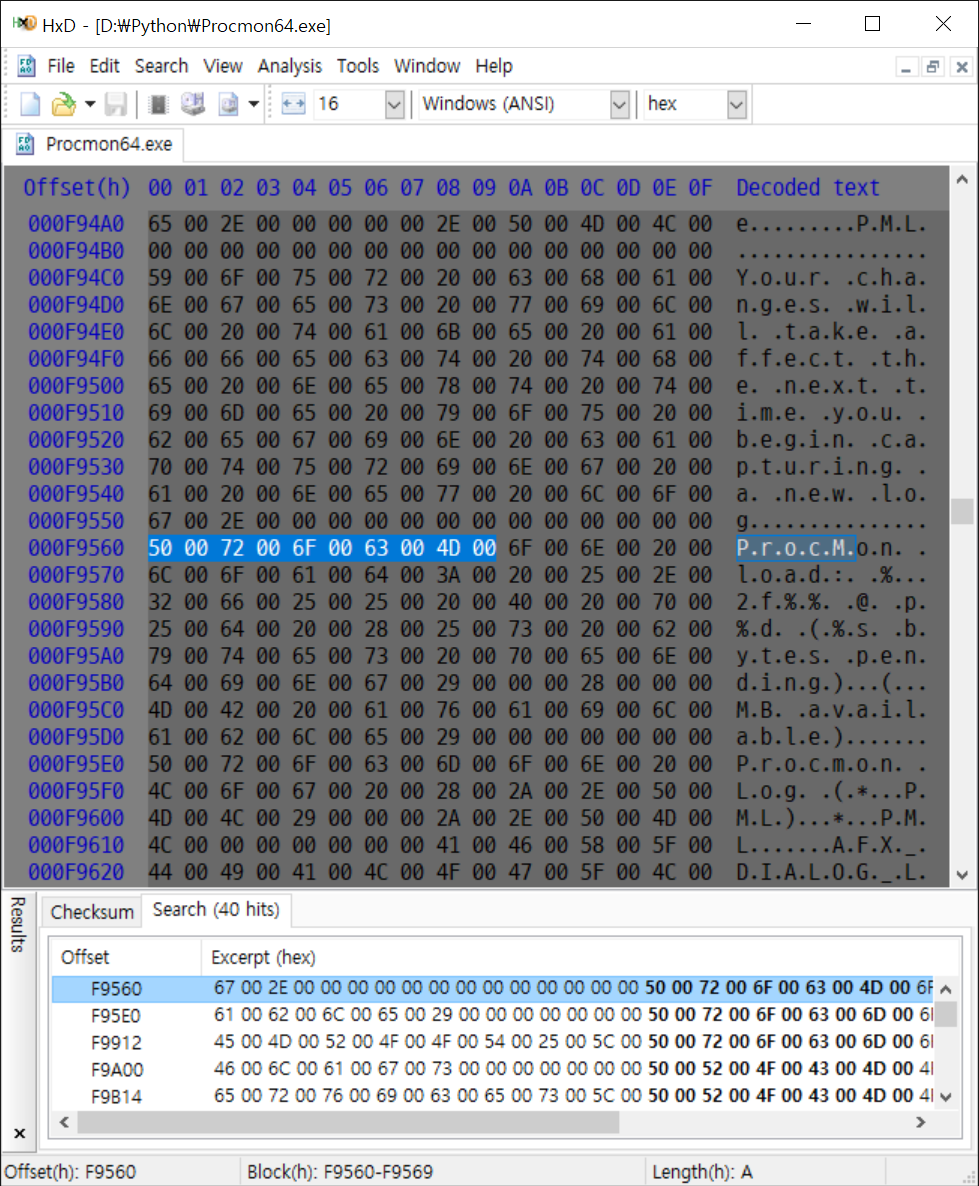Screen dimensions: 979x1186
Task: Click the New file toolbar icon
Action: (x=30, y=104)
